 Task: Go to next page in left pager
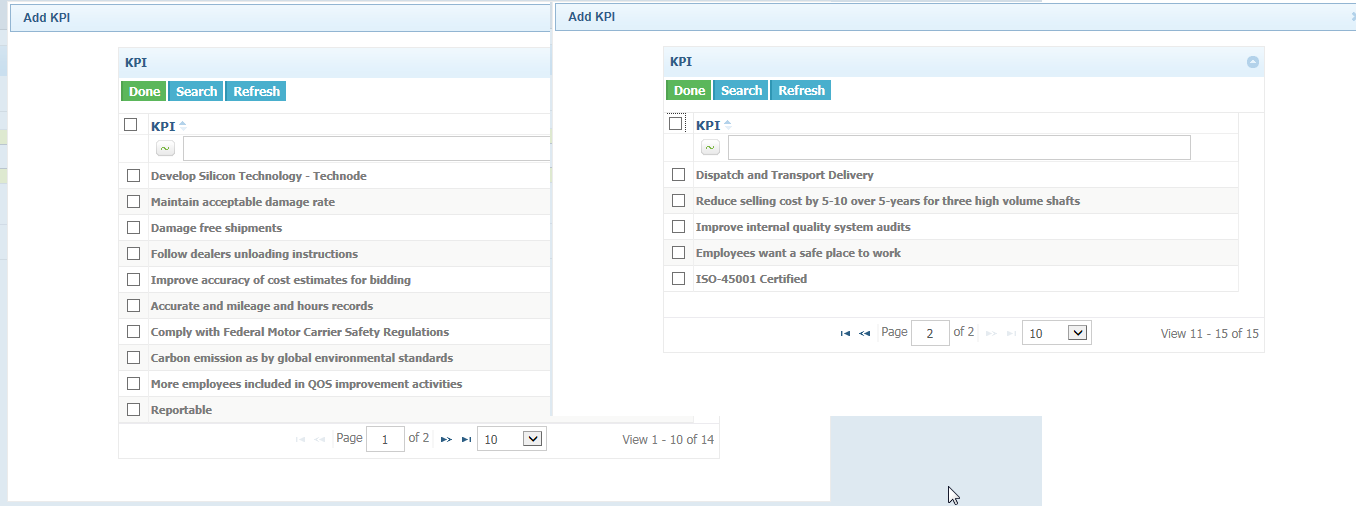446,439
